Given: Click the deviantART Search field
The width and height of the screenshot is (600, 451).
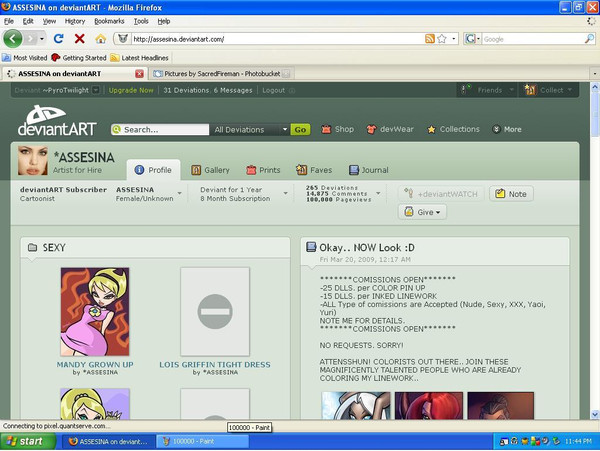Looking at the screenshot, I should point(160,130).
